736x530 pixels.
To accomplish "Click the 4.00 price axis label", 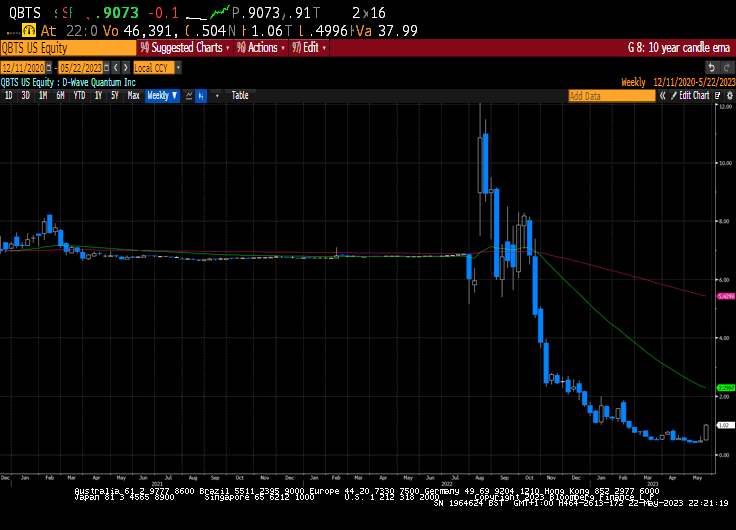I will (724, 338).
